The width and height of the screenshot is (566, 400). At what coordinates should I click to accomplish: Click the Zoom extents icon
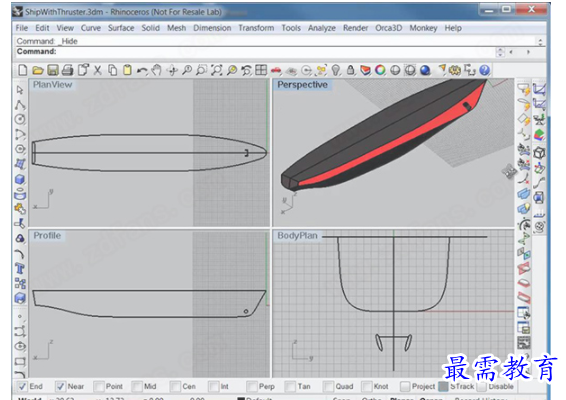coord(217,70)
